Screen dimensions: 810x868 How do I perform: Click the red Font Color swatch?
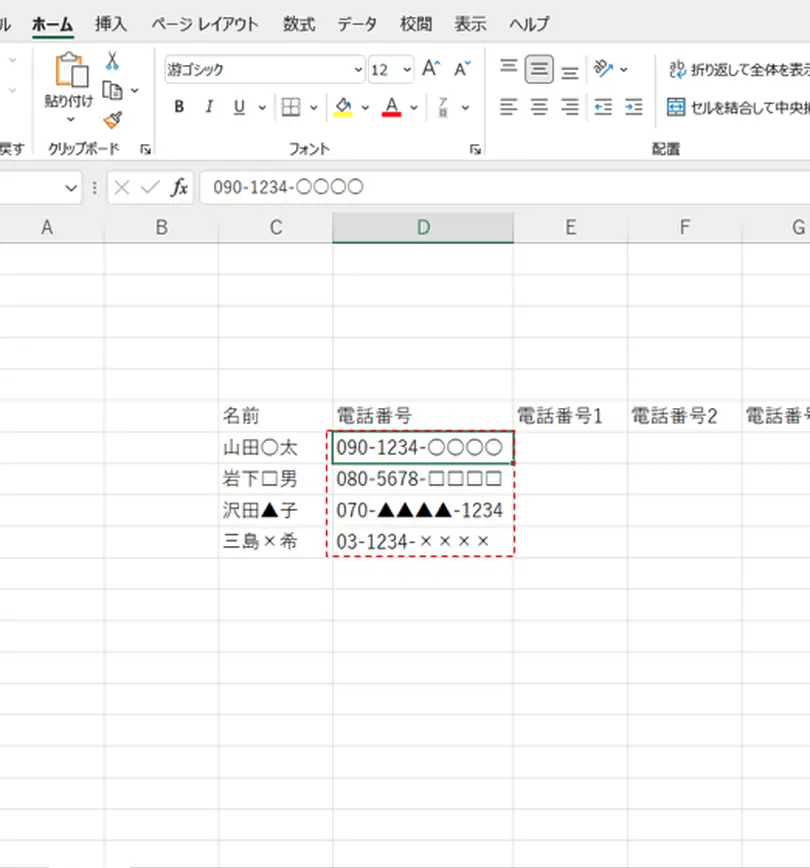[392, 107]
